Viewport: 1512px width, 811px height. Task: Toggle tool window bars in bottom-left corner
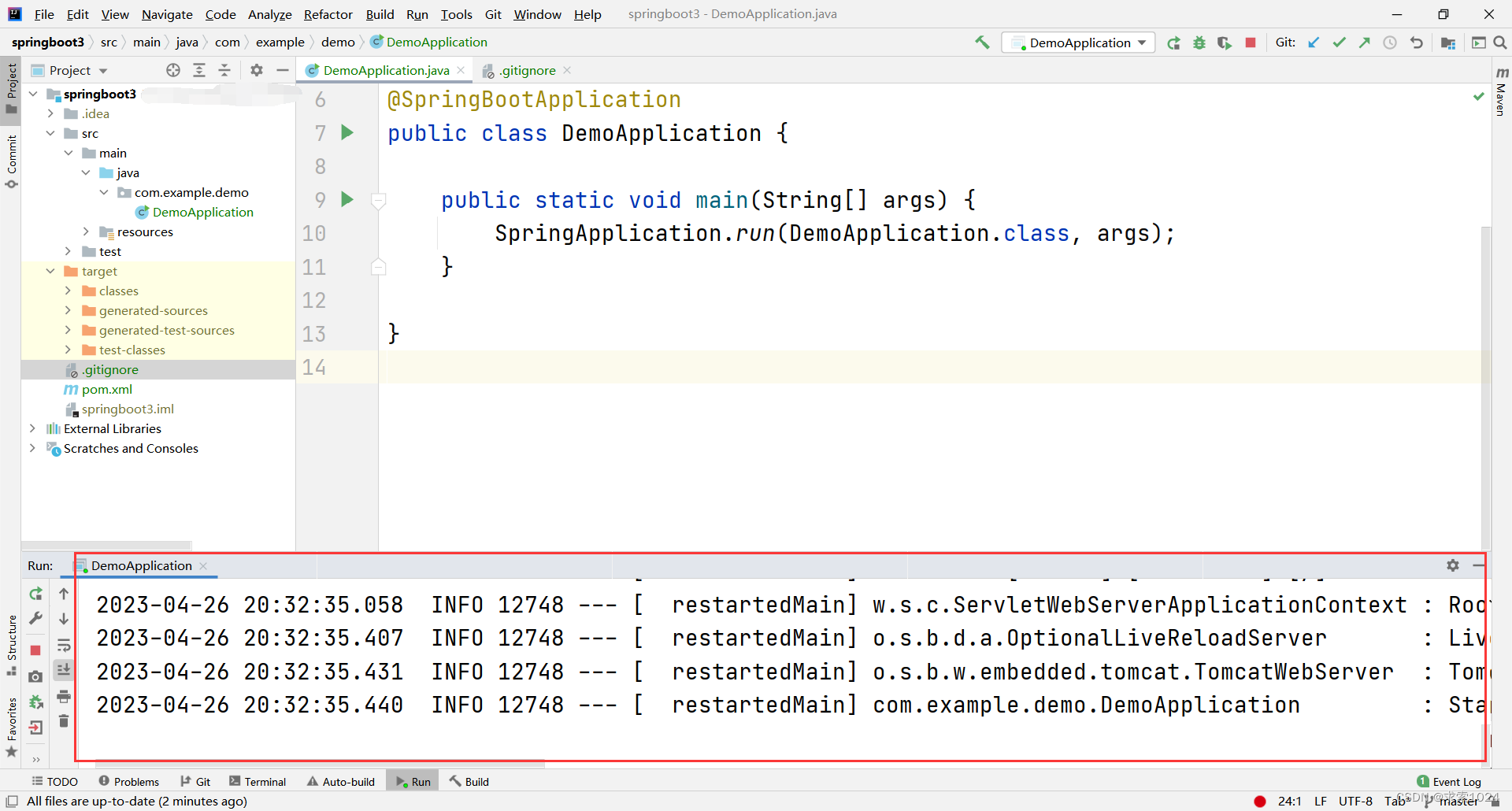click(x=11, y=802)
